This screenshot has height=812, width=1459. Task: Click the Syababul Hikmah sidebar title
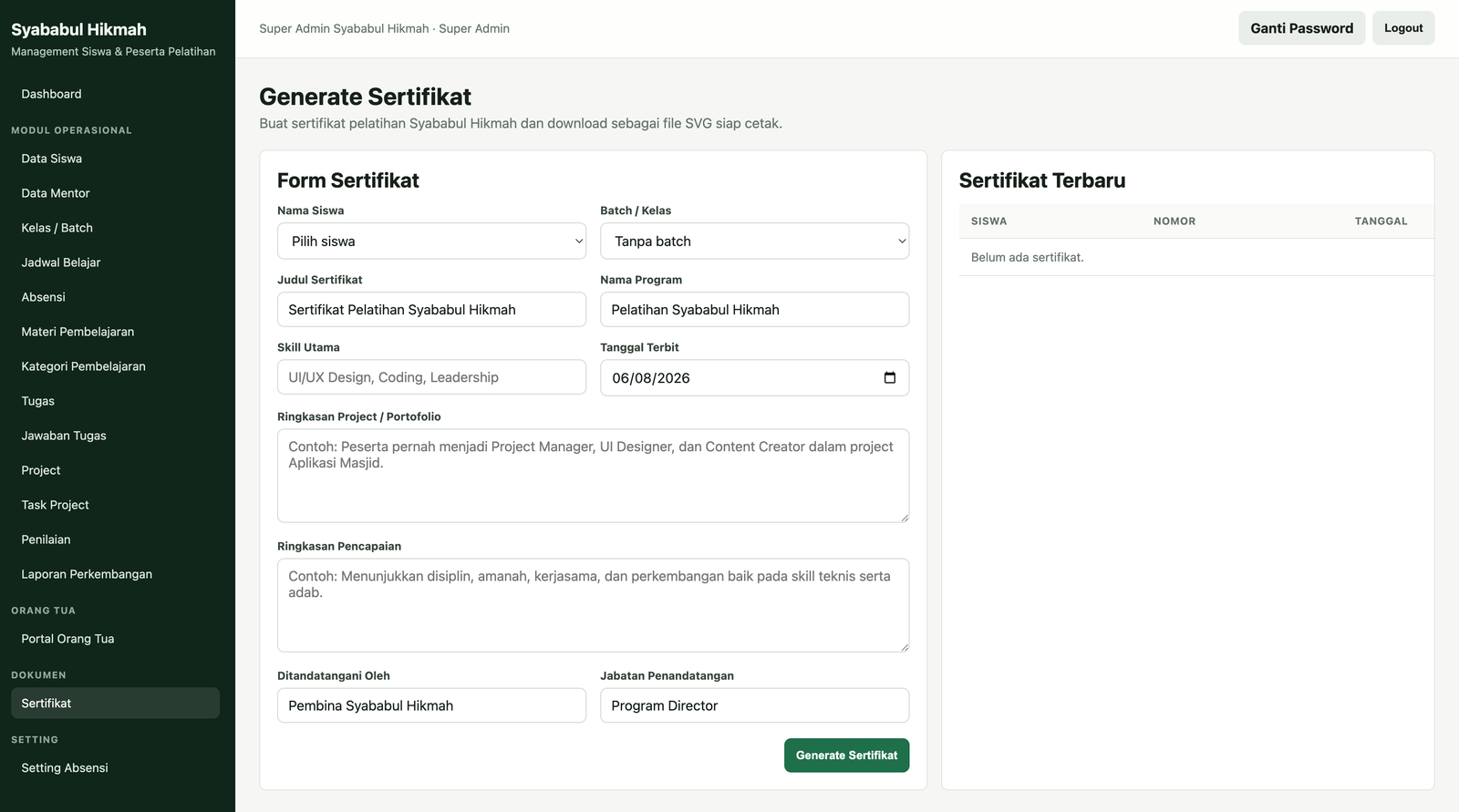click(78, 29)
